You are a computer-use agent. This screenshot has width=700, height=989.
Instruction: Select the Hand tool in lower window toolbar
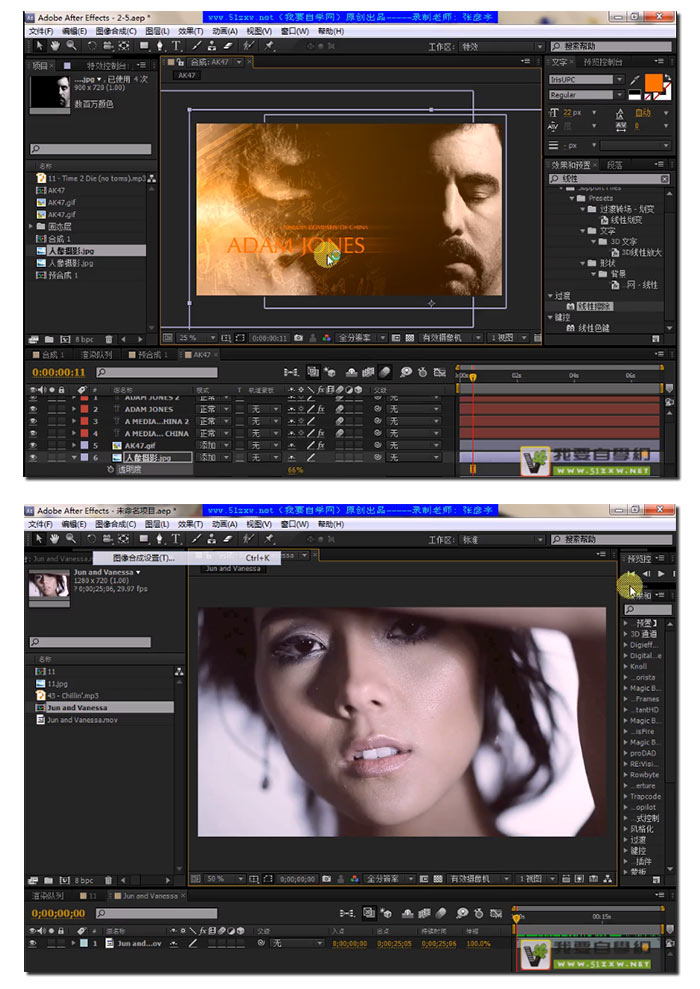[x=55, y=539]
